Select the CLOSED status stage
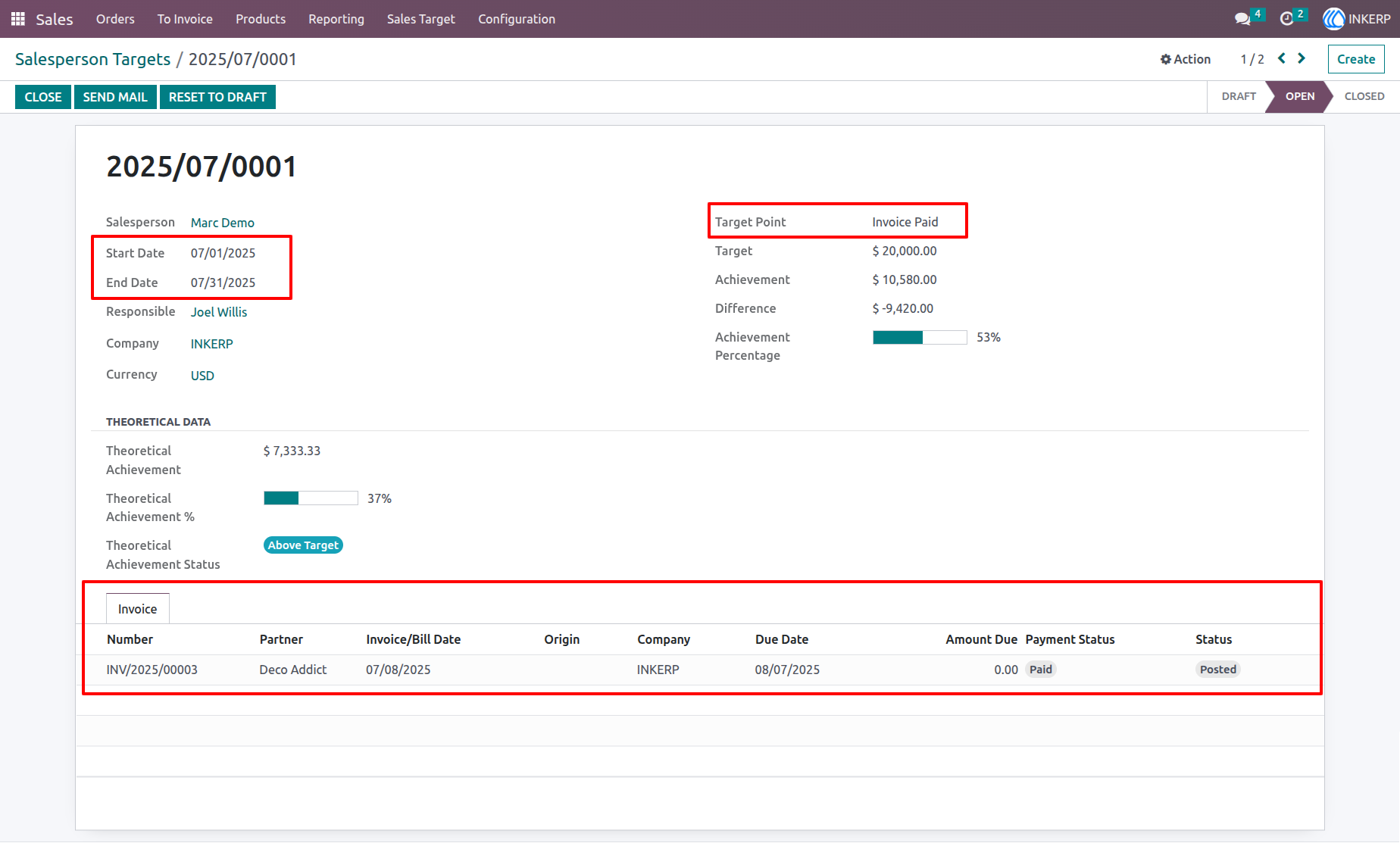 pyautogui.click(x=1364, y=96)
